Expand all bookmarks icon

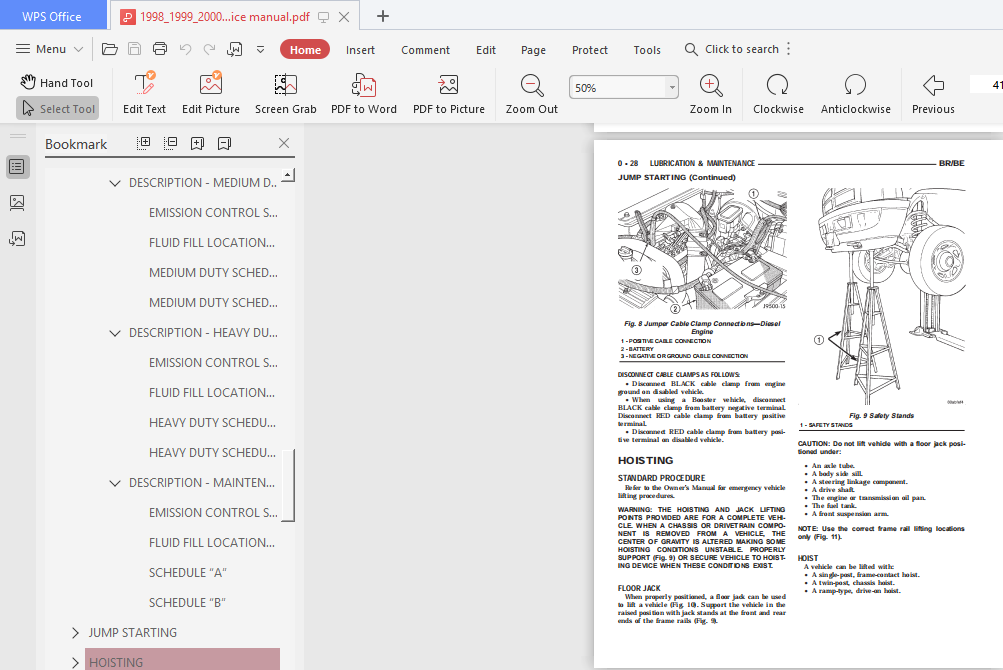tap(144, 143)
